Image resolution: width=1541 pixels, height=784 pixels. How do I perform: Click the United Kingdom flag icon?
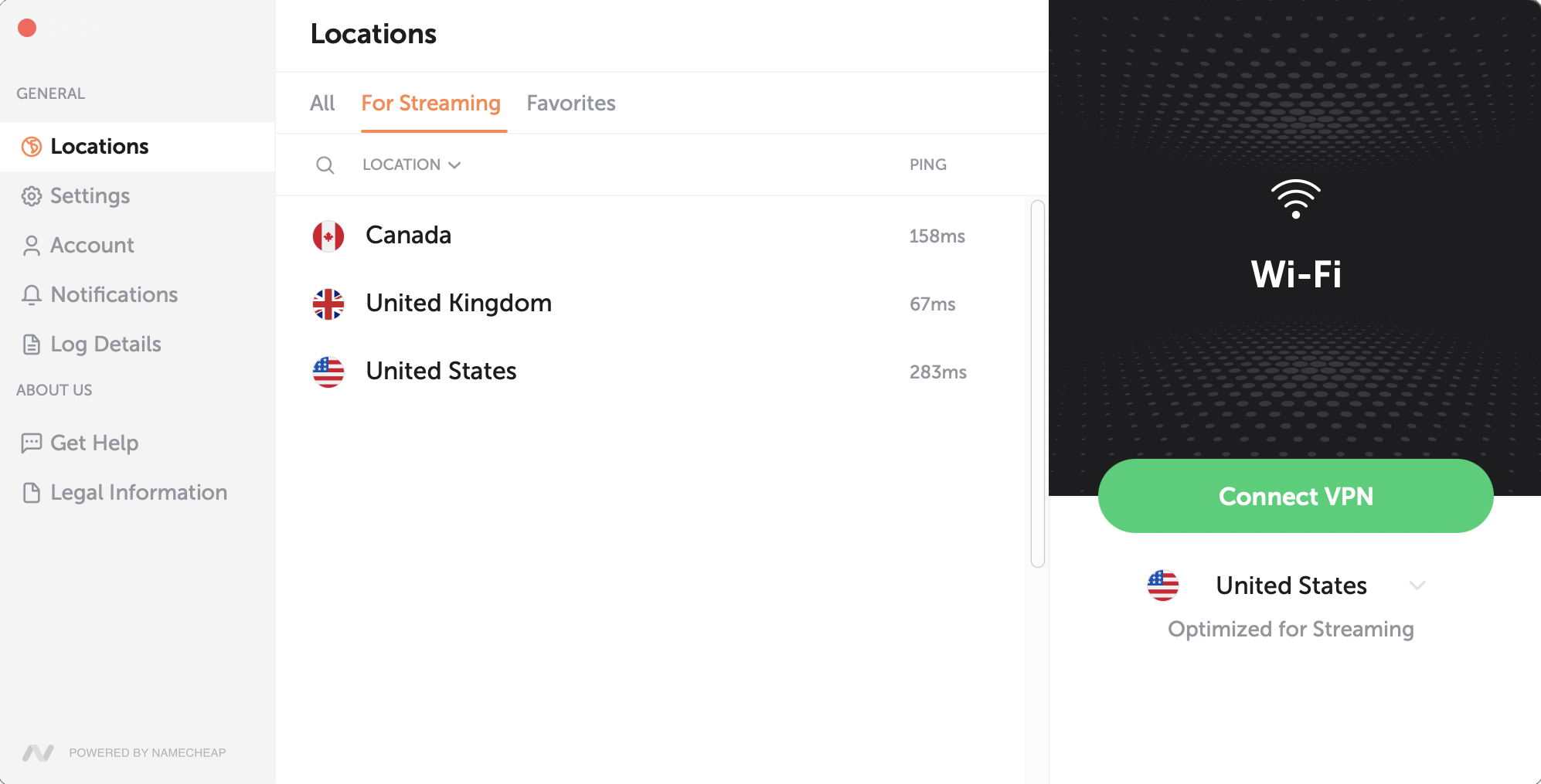pos(328,304)
